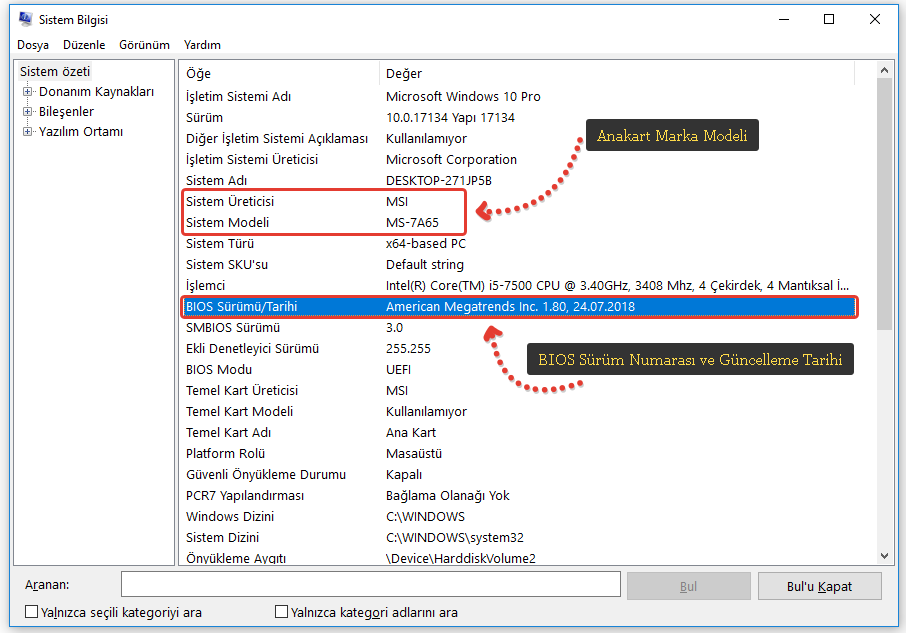906x633 pixels.
Task: Open the Düzenle menu
Action: click(84, 45)
